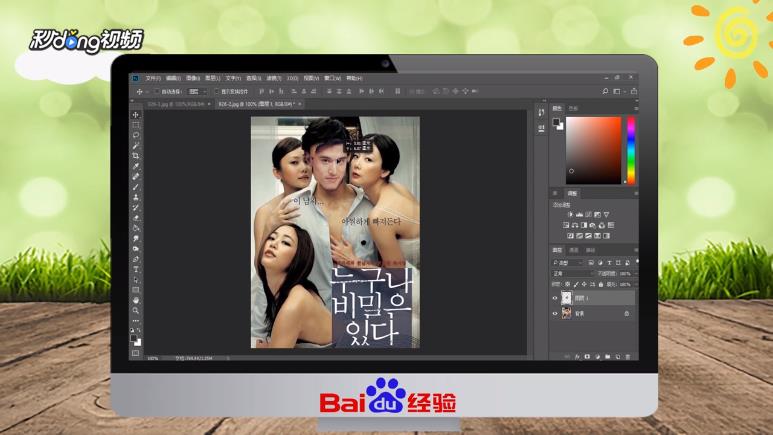Image resolution: width=773 pixels, height=435 pixels.
Task: Select the History Brush tool
Action: coord(136,208)
